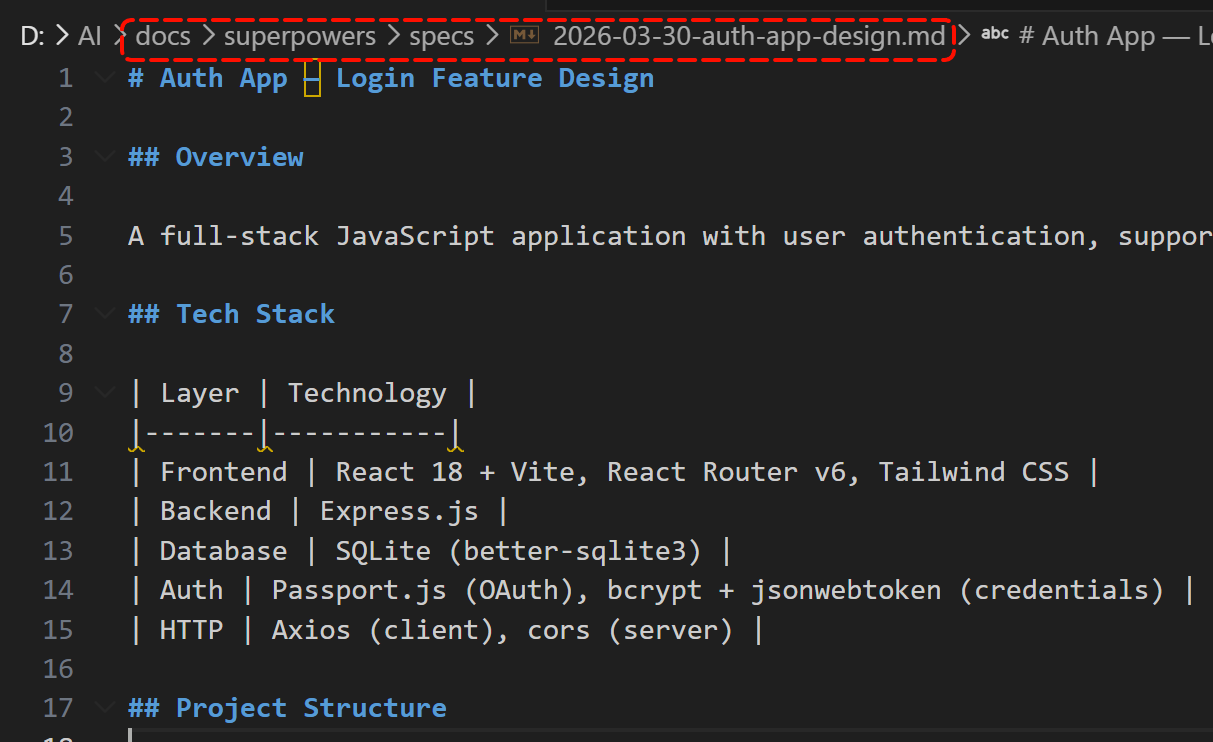The height and width of the screenshot is (742, 1213).
Task: Collapse the Tech Stack section fold chevron
Action: click(x=104, y=314)
